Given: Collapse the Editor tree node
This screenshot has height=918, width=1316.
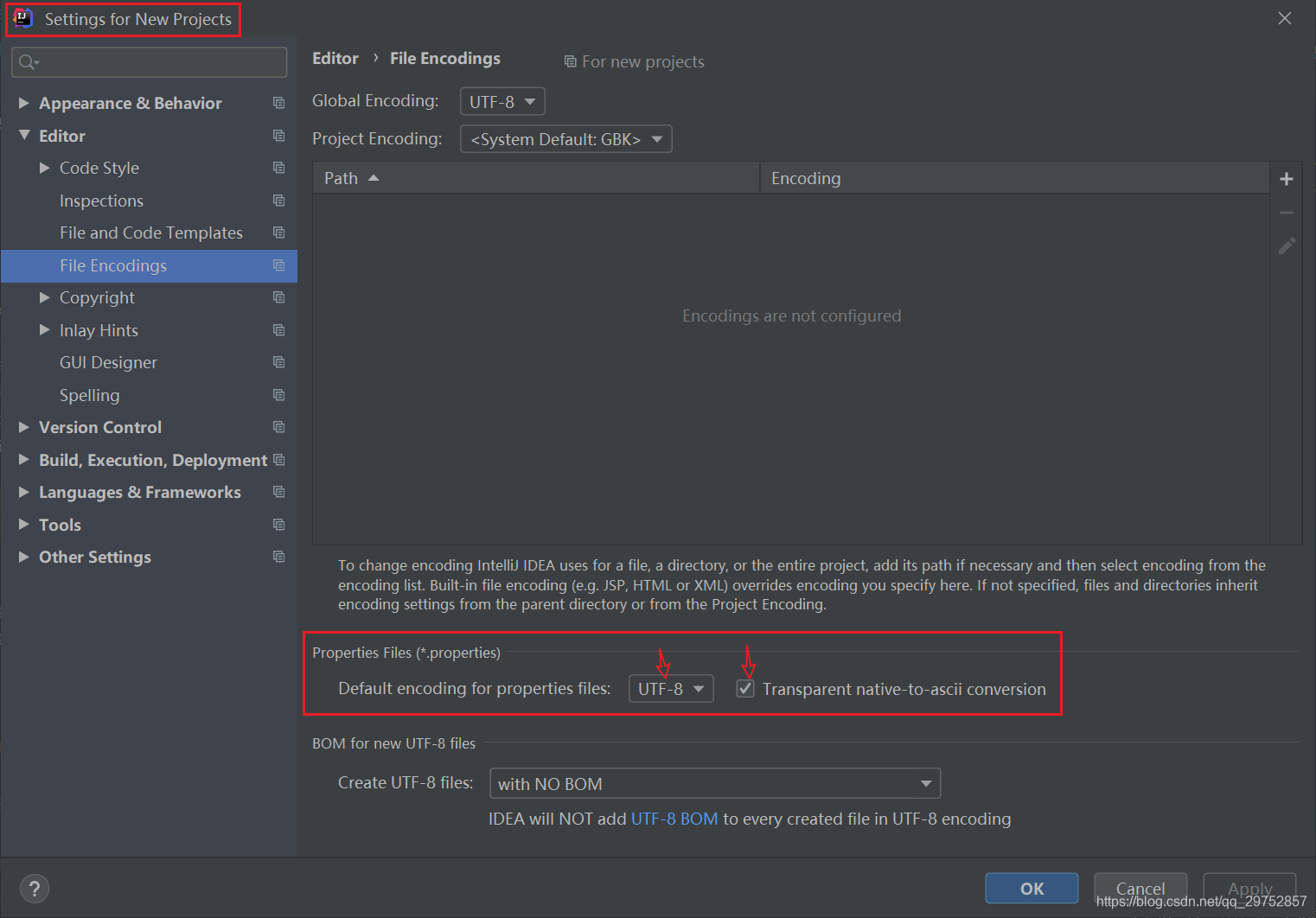Looking at the screenshot, I should [24, 136].
